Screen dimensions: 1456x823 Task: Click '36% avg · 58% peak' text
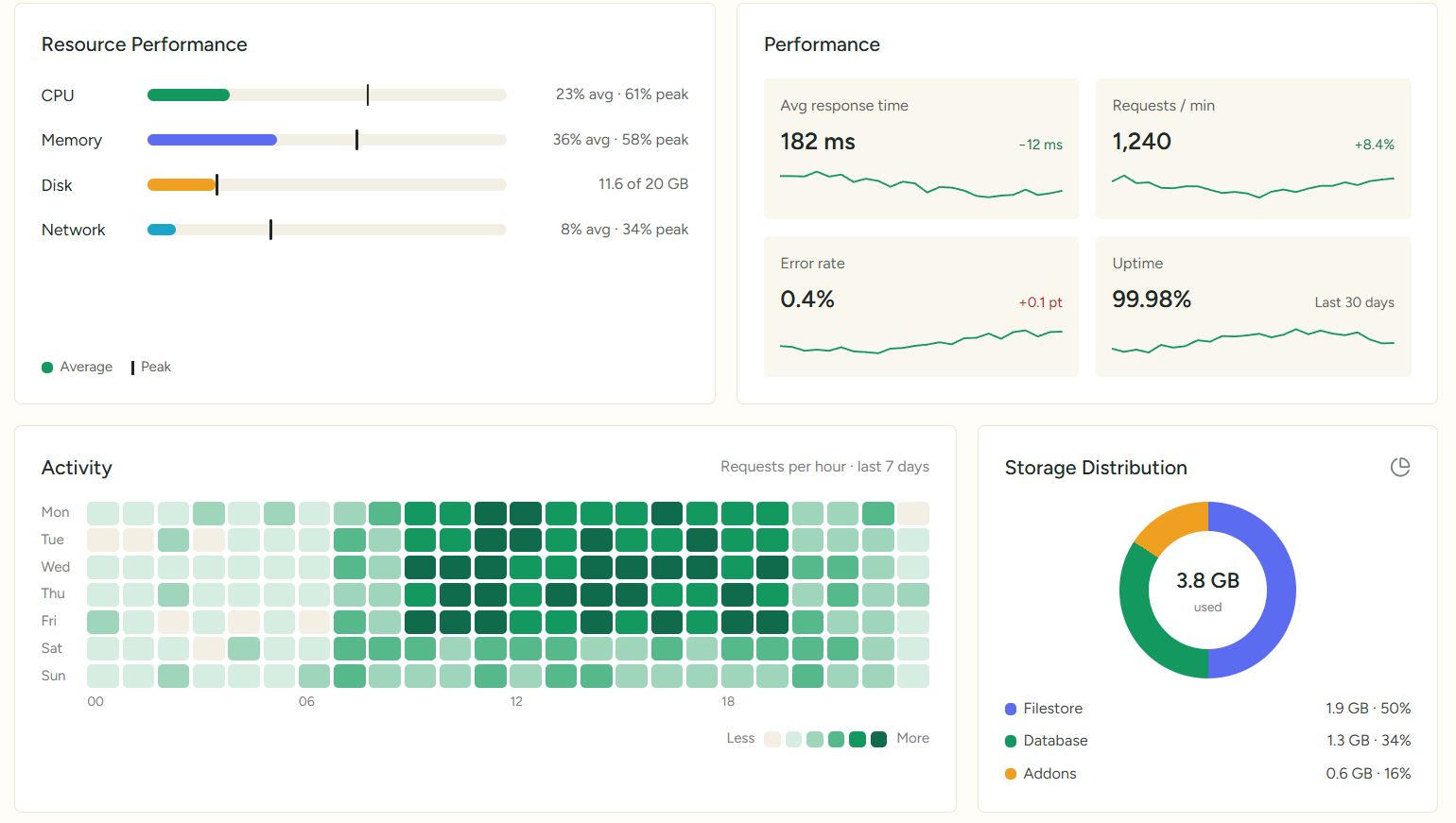point(620,140)
